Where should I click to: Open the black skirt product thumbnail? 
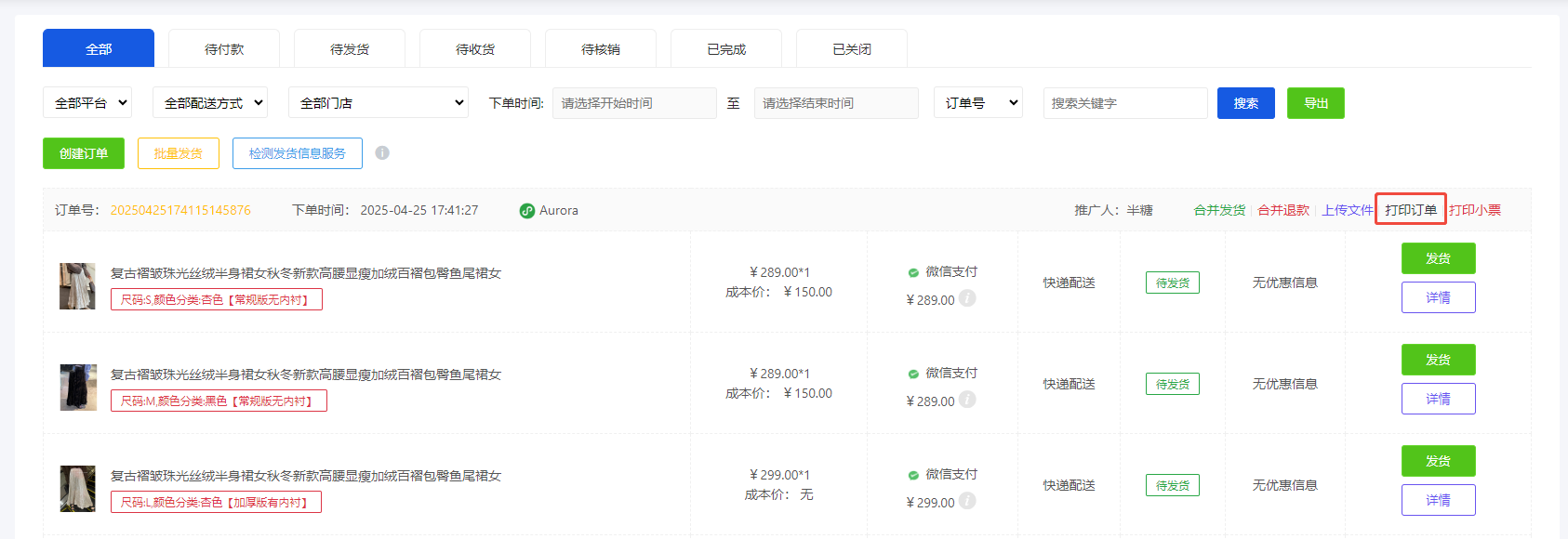[x=78, y=388]
